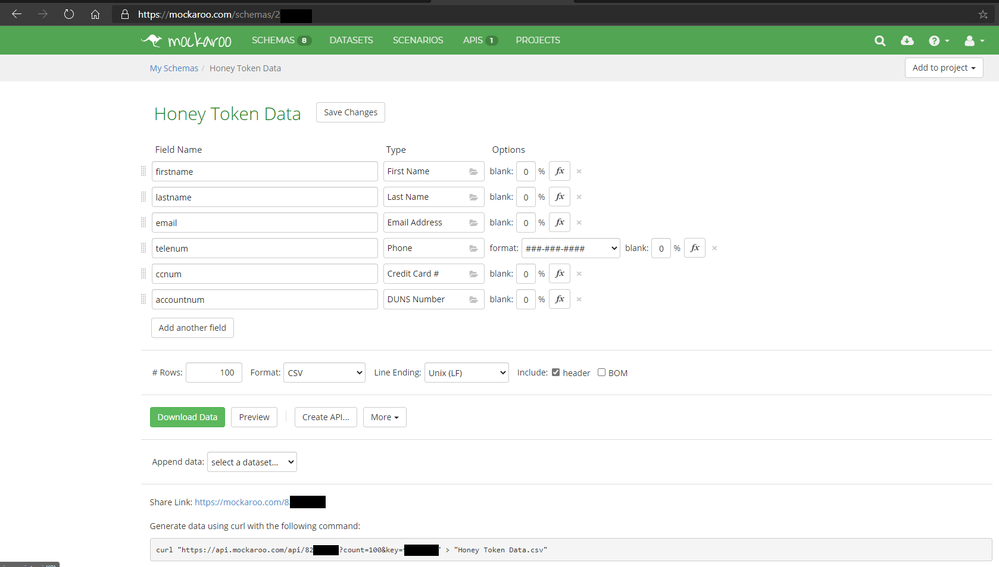Click the Preview button
The height and width of the screenshot is (567, 999).
click(x=254, y=417)
